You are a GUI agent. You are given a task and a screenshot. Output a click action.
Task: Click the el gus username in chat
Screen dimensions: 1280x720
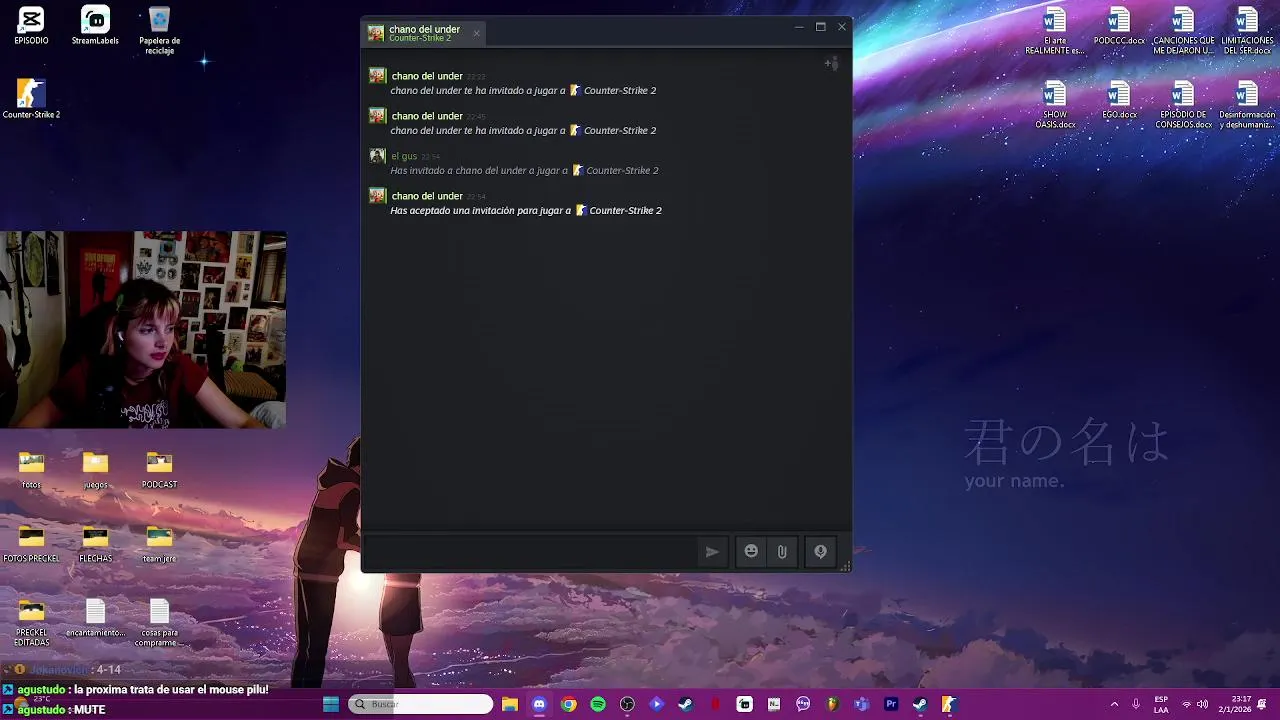pyautogui.click(x=404, y=156)
